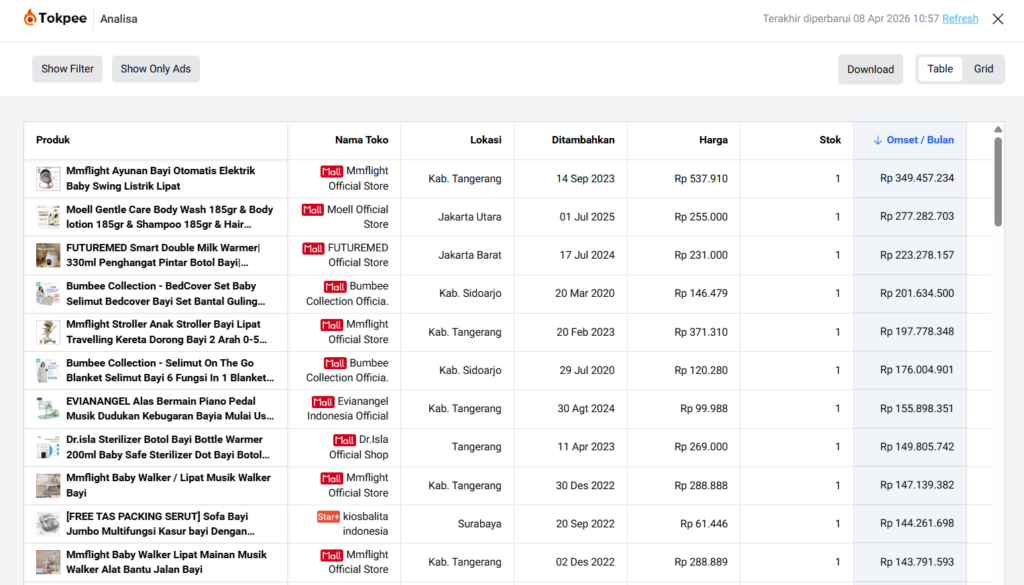Open Mmflight Stroller Anak Stroller Bayi title
Viewport: 1024px width, 585px height.
(167, 332)
